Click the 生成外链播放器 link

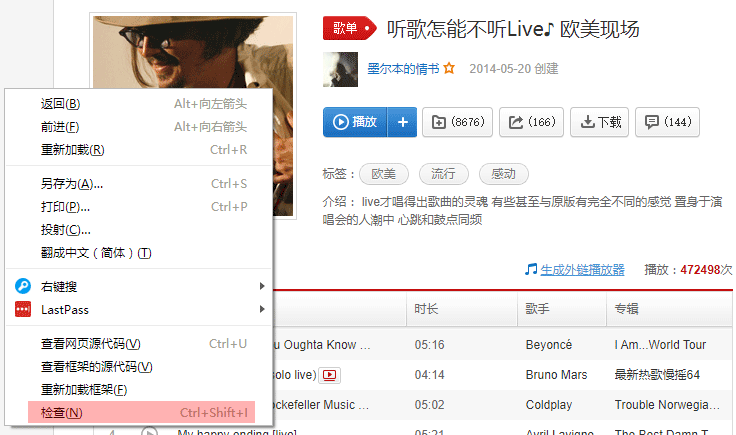583,270
